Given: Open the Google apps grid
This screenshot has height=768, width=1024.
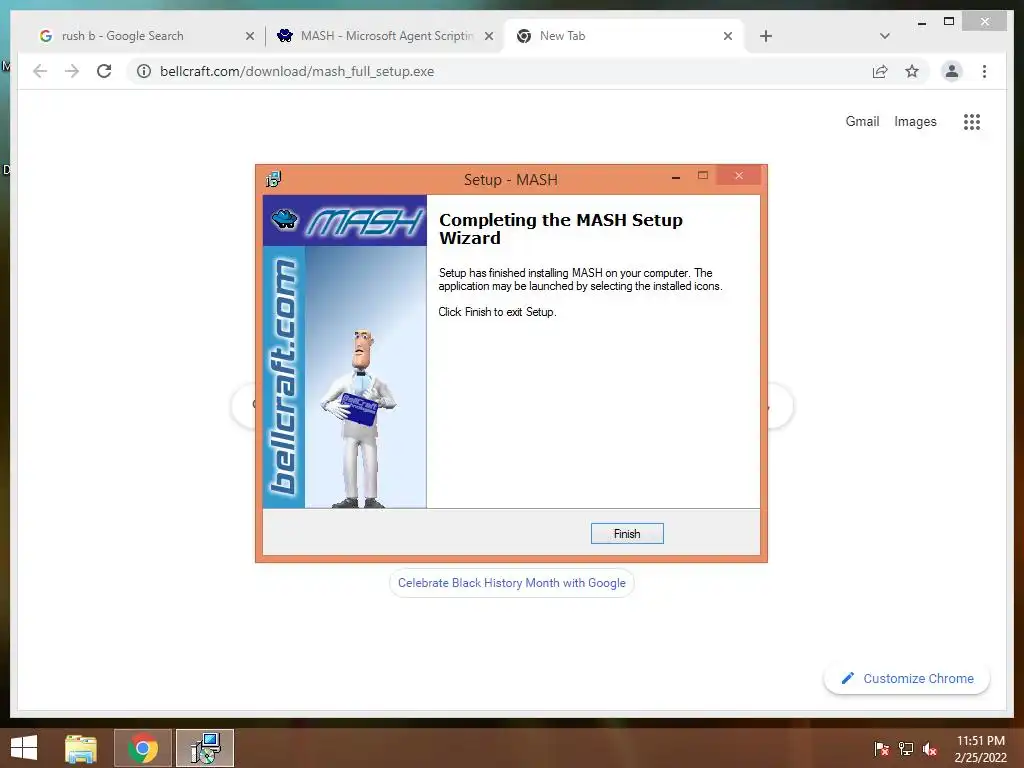Looking at the screenshot, I should click(972, 121).
